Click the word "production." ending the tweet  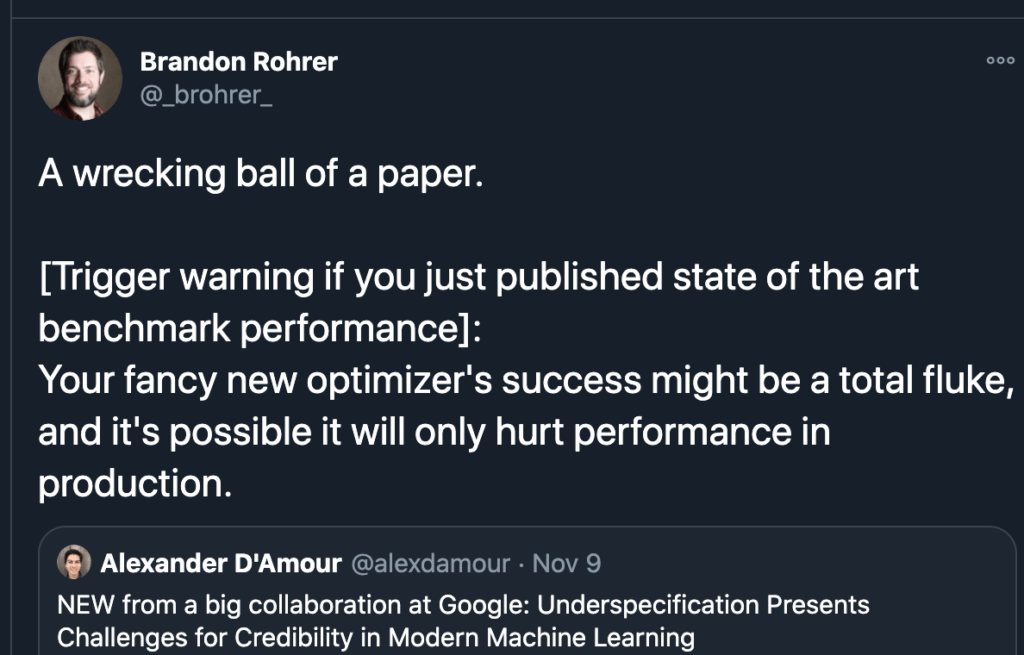[135, 485]
